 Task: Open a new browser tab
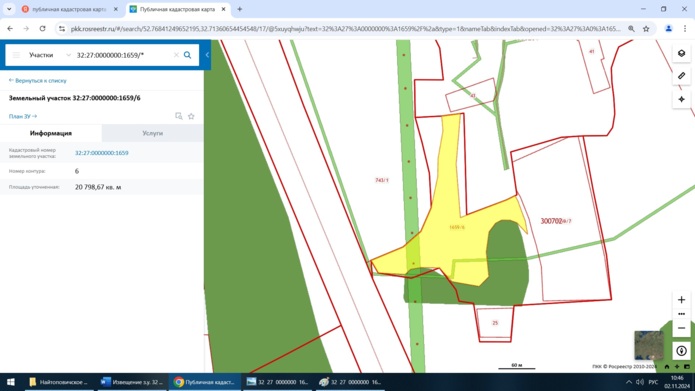tap(240, 9)
